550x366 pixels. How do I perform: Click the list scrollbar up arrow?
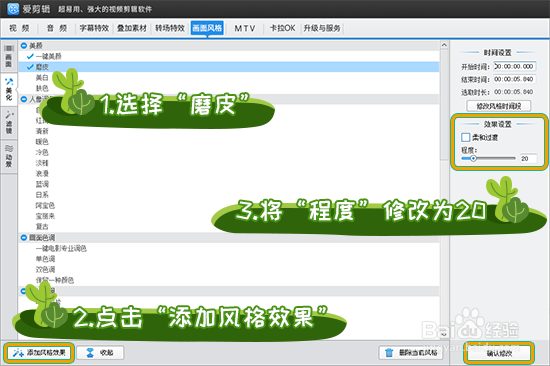[444, 45]
